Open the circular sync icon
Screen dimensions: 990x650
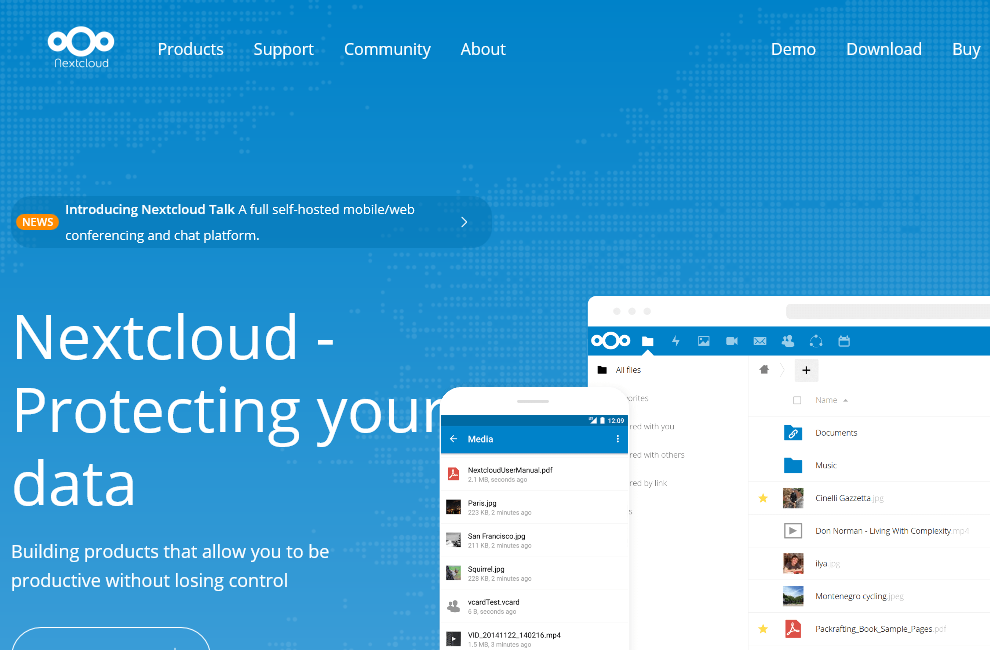coord(816,341)
